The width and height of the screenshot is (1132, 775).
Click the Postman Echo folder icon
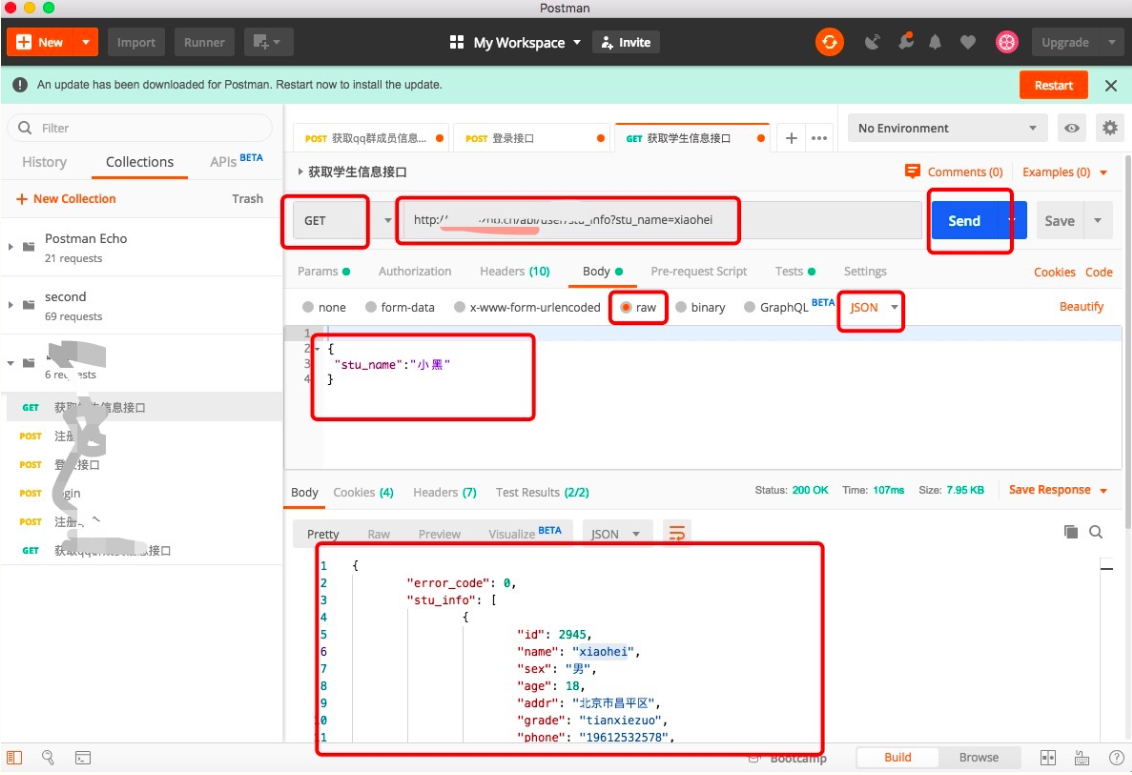[x=29, y=246]
